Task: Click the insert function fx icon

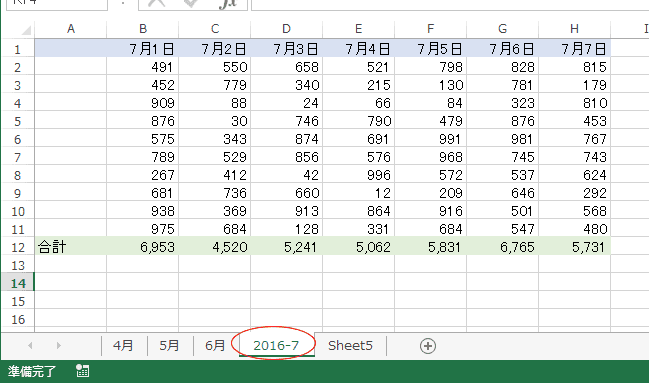Action: (x=228, y=4)
